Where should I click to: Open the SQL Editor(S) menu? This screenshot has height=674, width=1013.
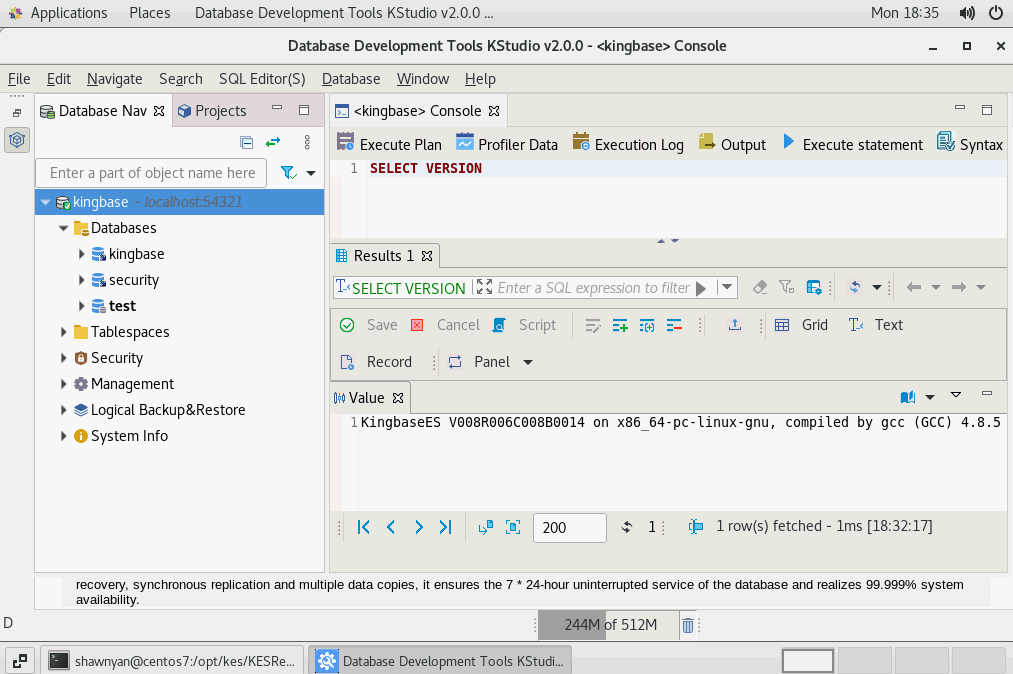point(262,79)
